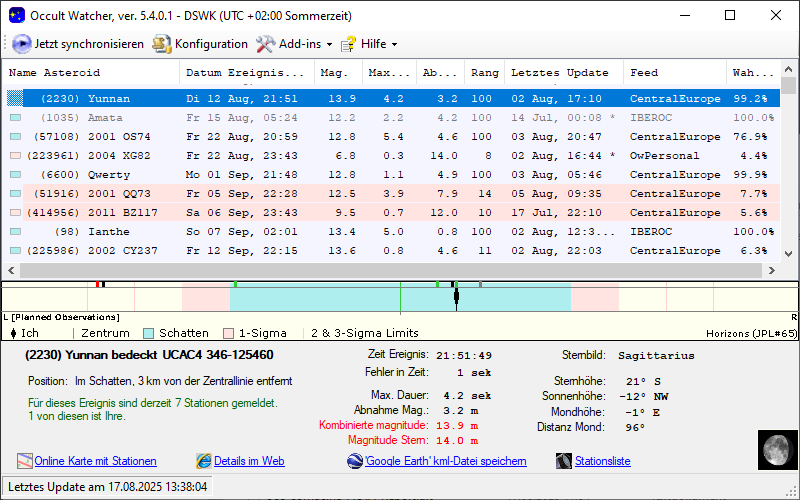This screenshot has width=800, height=500.
Task: Click the Details im Web browser icon
Action: (x=204, y=461)
